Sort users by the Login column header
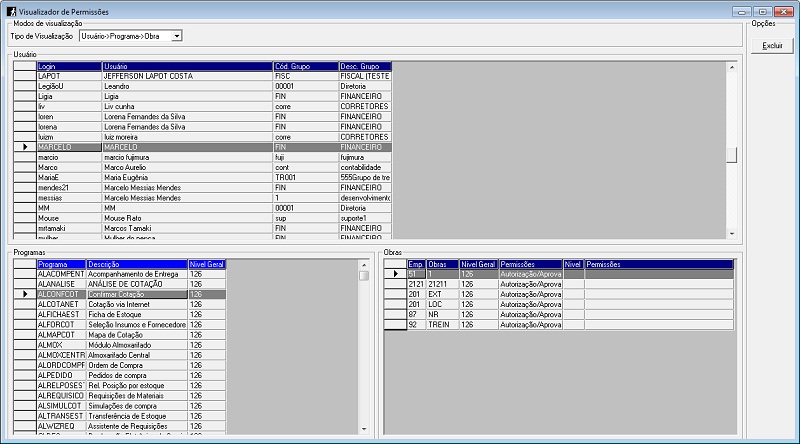The image size is (800, 444). (69, 66)
